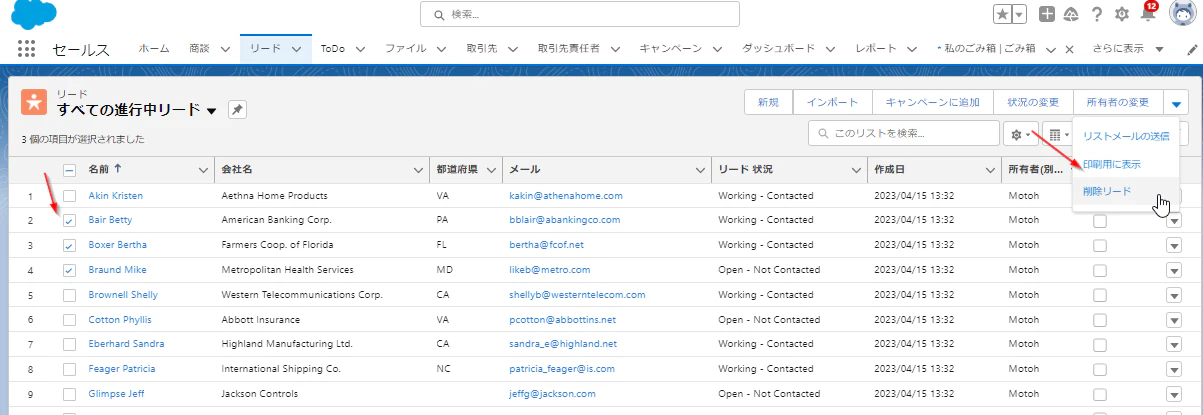Click the orange Lead object icon
The width and height of the screenshot is (1203, 415).
pos(35,102)
